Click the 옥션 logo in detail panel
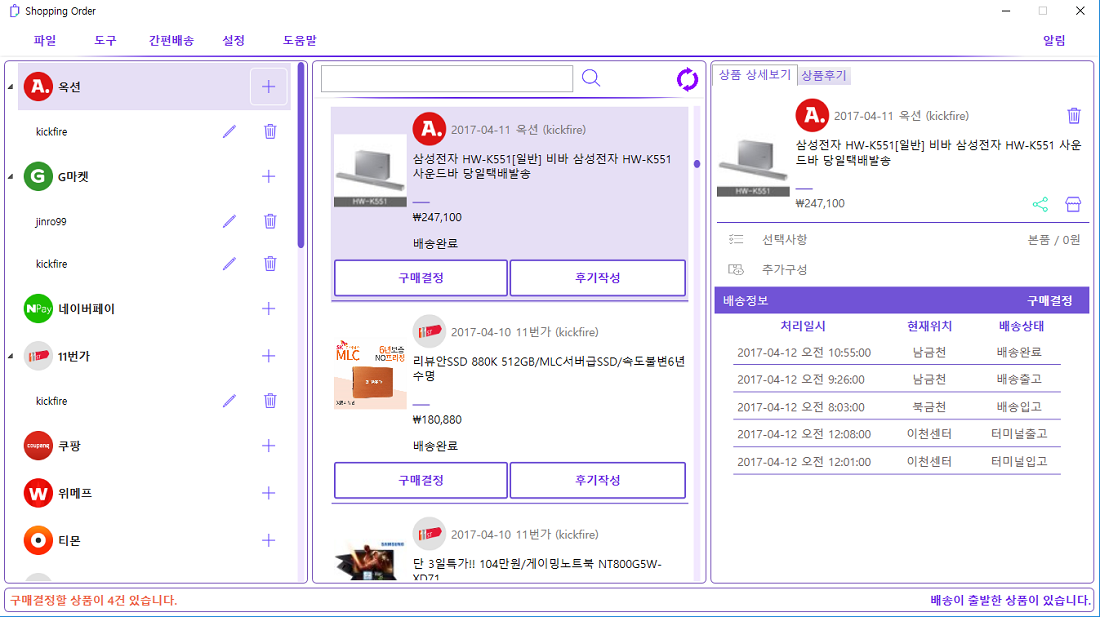 pyautogui.click(x=812, y=115)
